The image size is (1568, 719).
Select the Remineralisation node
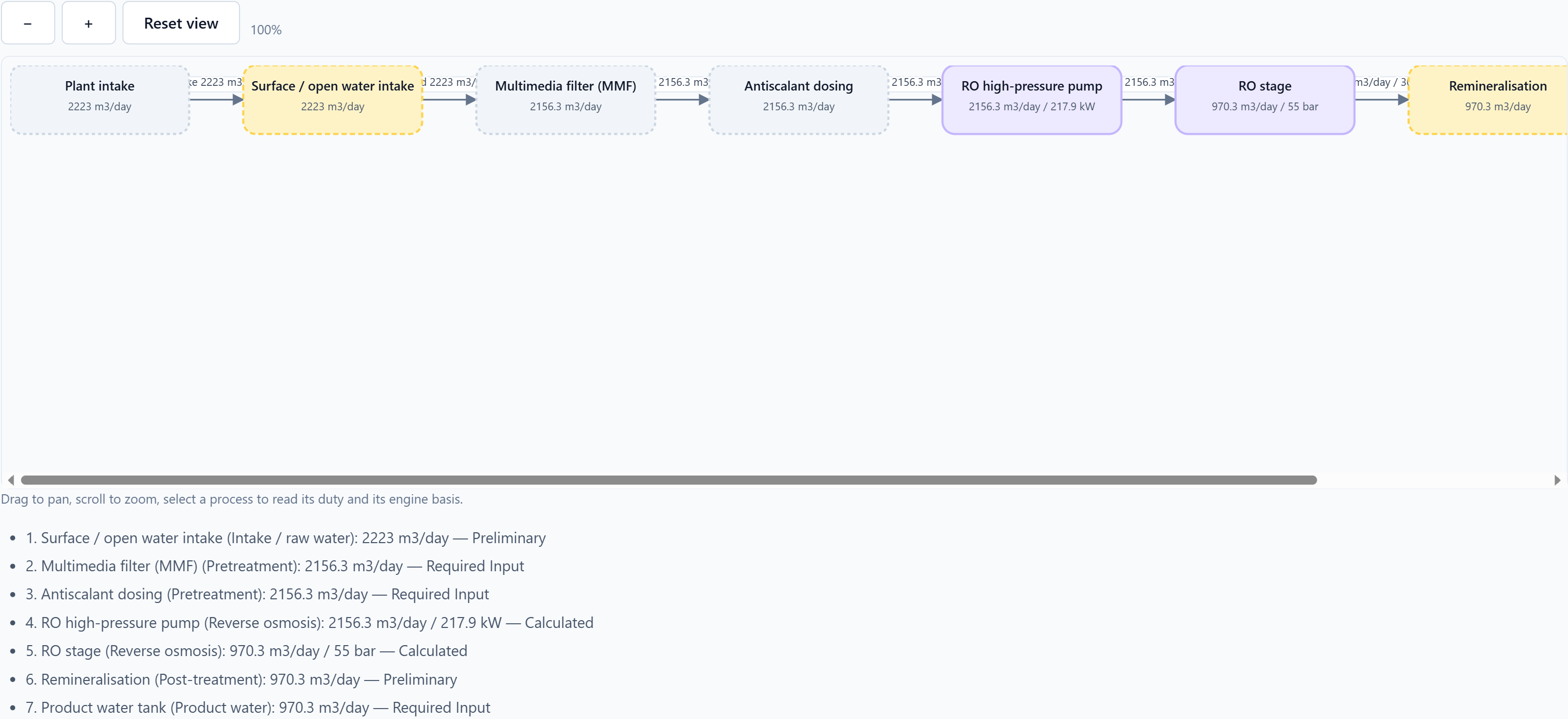(1488, 100)
